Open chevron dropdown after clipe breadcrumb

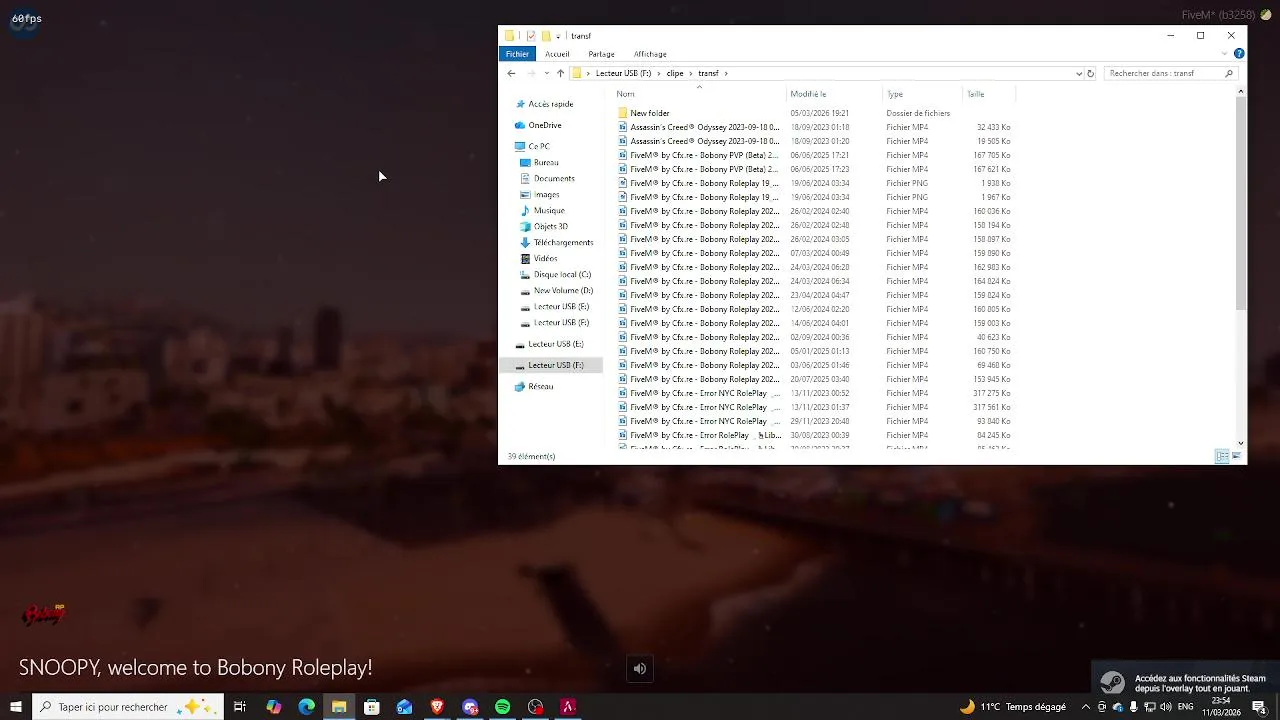pyautogui.click(x=691, y=73)
